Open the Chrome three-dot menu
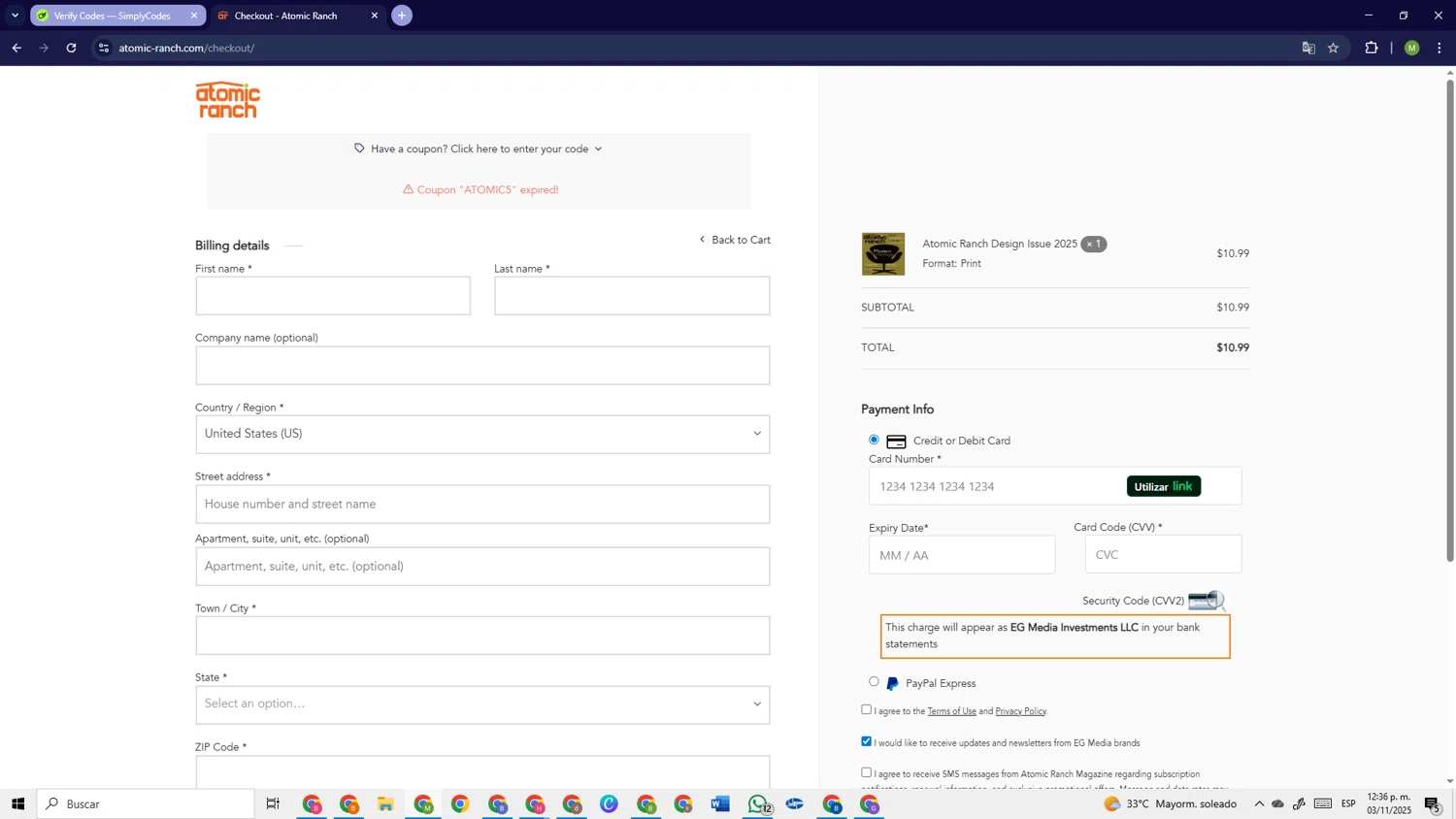The height and width of the screenshot is (819, 1456). click(x=1439, y=48)
